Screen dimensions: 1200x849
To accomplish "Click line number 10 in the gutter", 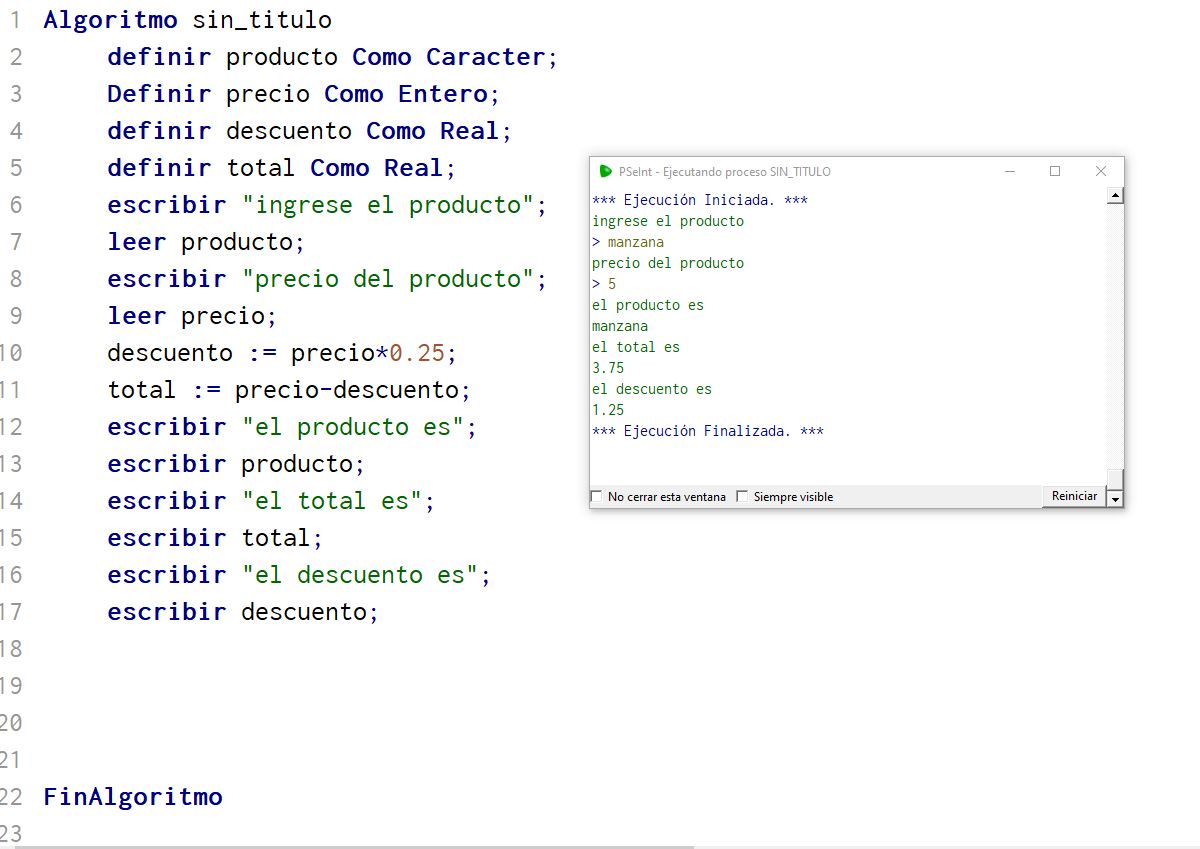I will 12,353.
